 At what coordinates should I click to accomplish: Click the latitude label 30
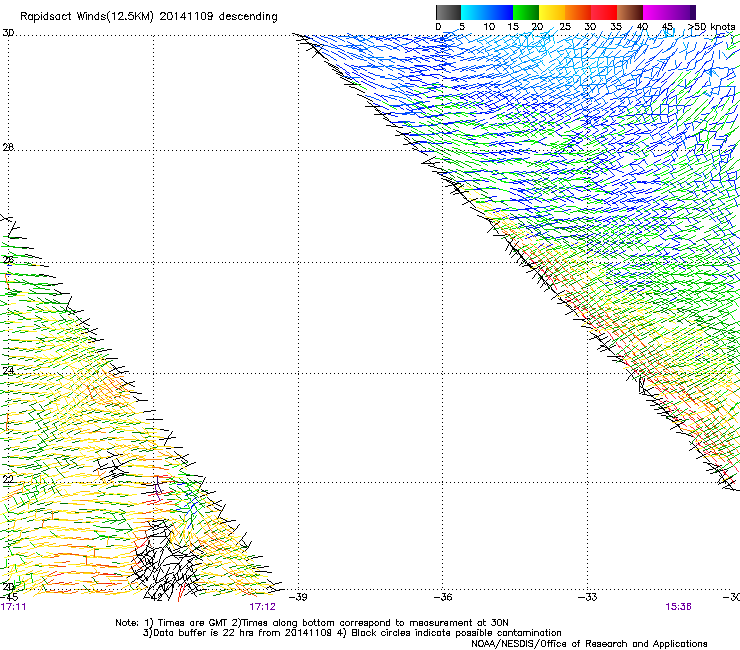tap(8, 33)
